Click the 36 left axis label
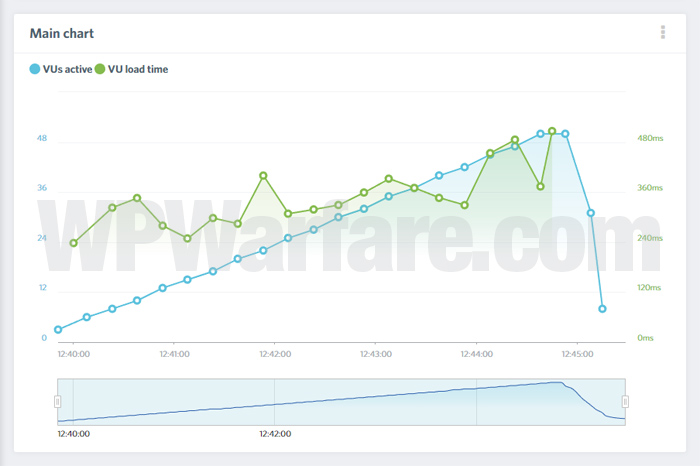 pos(42,188)
